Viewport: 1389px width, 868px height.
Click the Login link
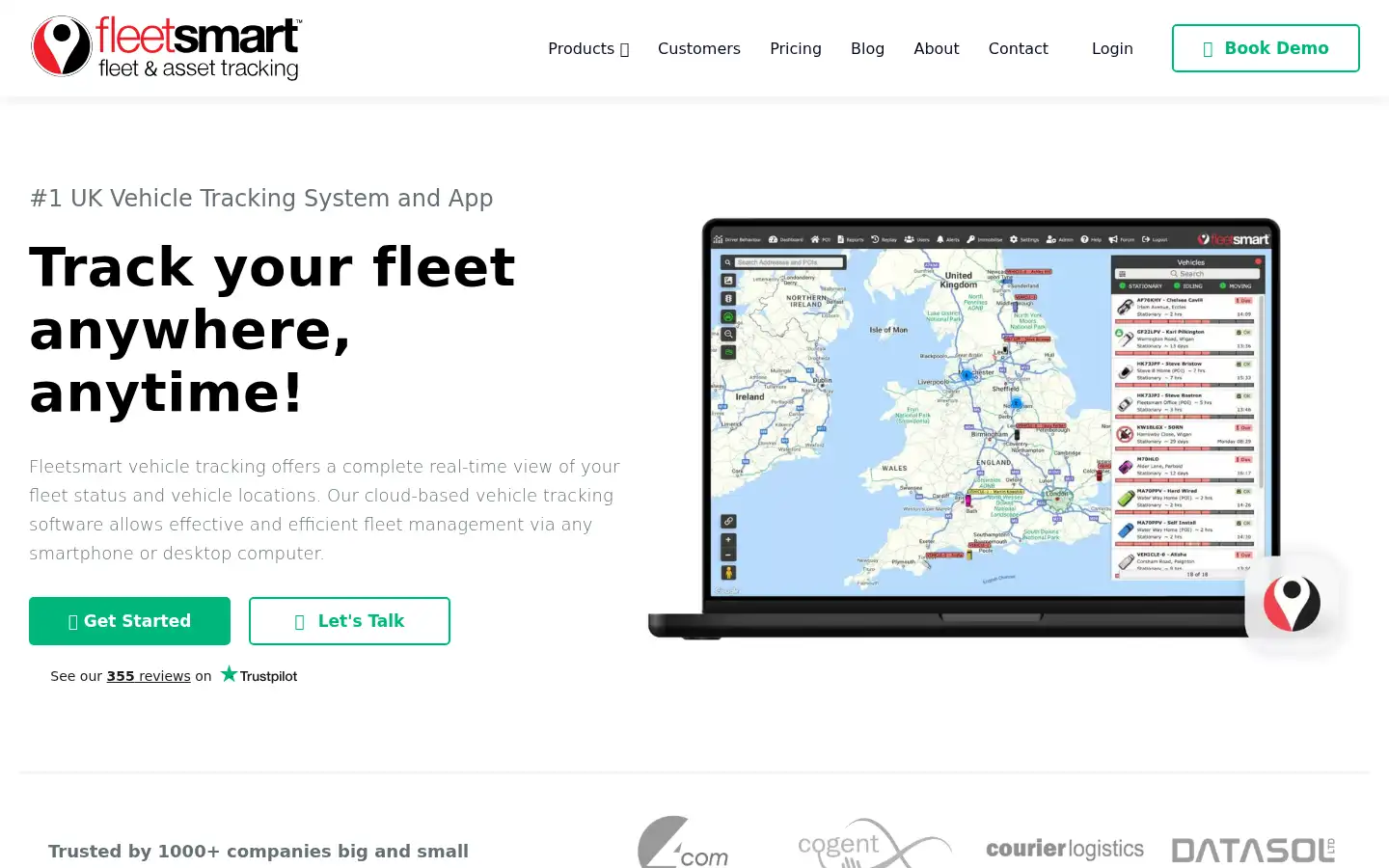(1112, 48)
